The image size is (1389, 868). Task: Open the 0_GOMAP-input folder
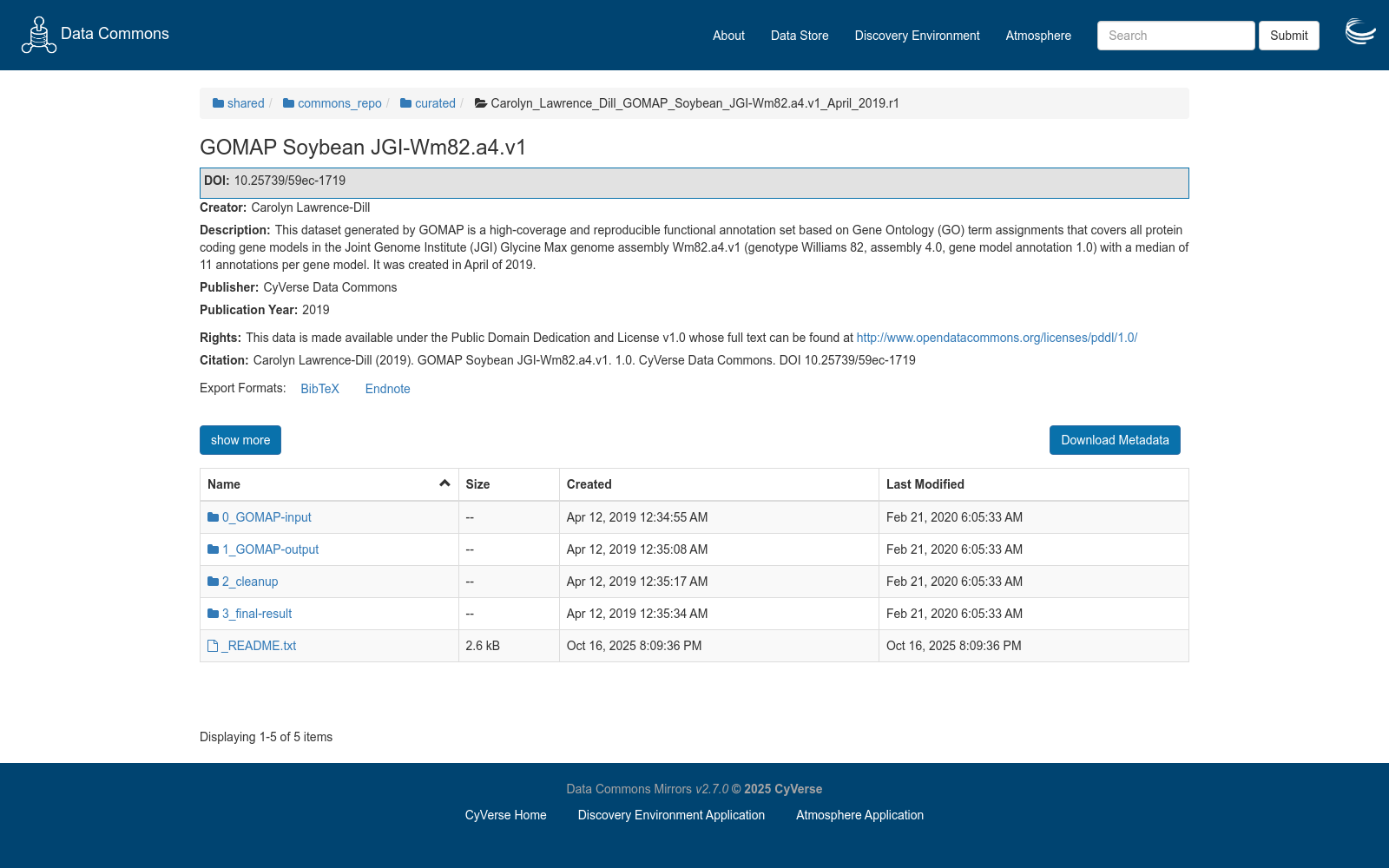267,517
